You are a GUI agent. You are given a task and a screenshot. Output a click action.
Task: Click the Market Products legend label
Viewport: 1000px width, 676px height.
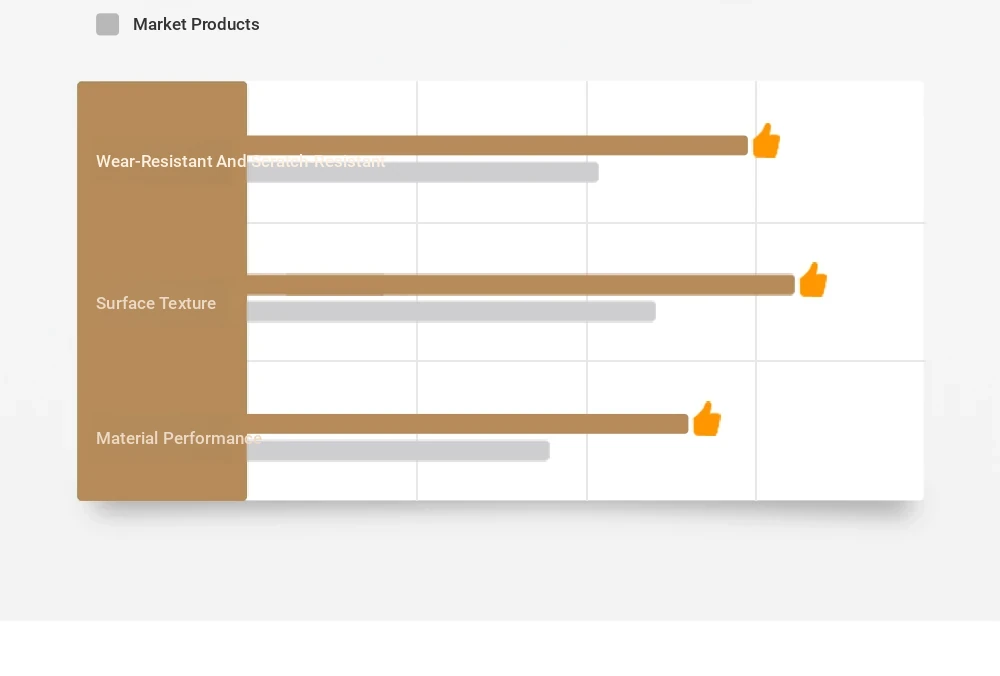[196, 24]
